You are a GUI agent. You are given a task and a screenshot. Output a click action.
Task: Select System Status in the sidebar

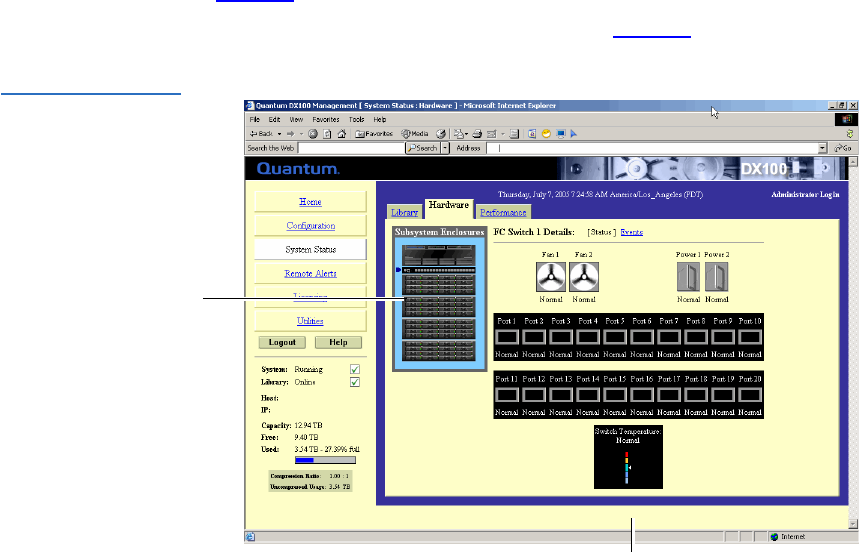tap(310, 249)
